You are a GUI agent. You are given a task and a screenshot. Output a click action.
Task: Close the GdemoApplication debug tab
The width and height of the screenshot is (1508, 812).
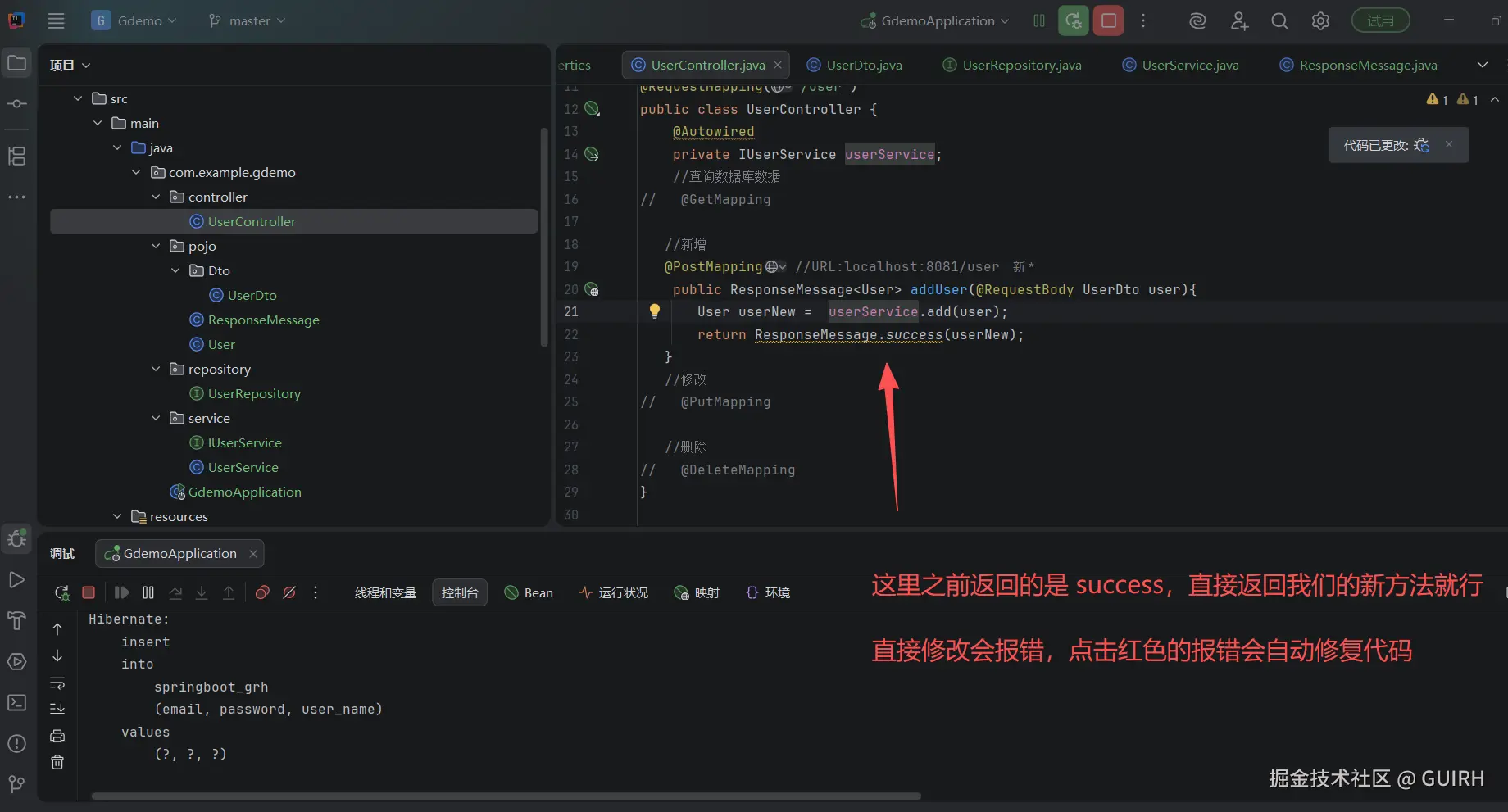(x=253, y=554)
